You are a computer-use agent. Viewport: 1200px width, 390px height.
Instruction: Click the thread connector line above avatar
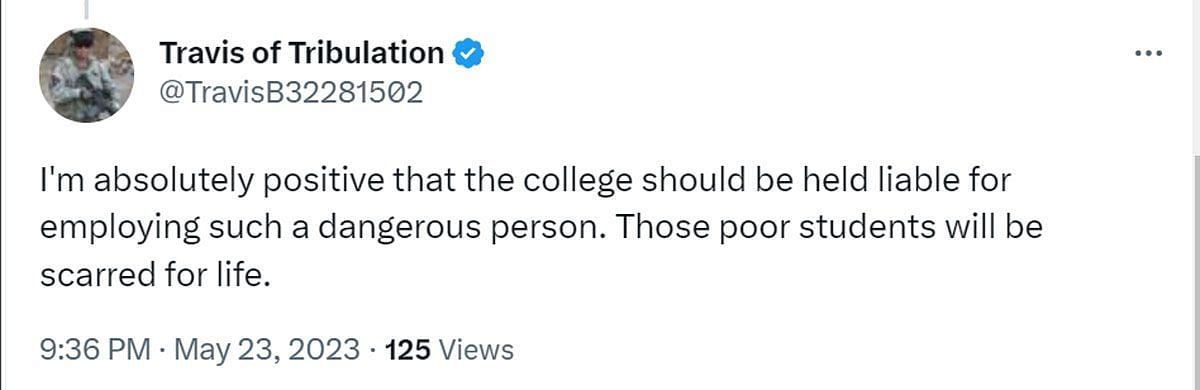coord(86,10)
